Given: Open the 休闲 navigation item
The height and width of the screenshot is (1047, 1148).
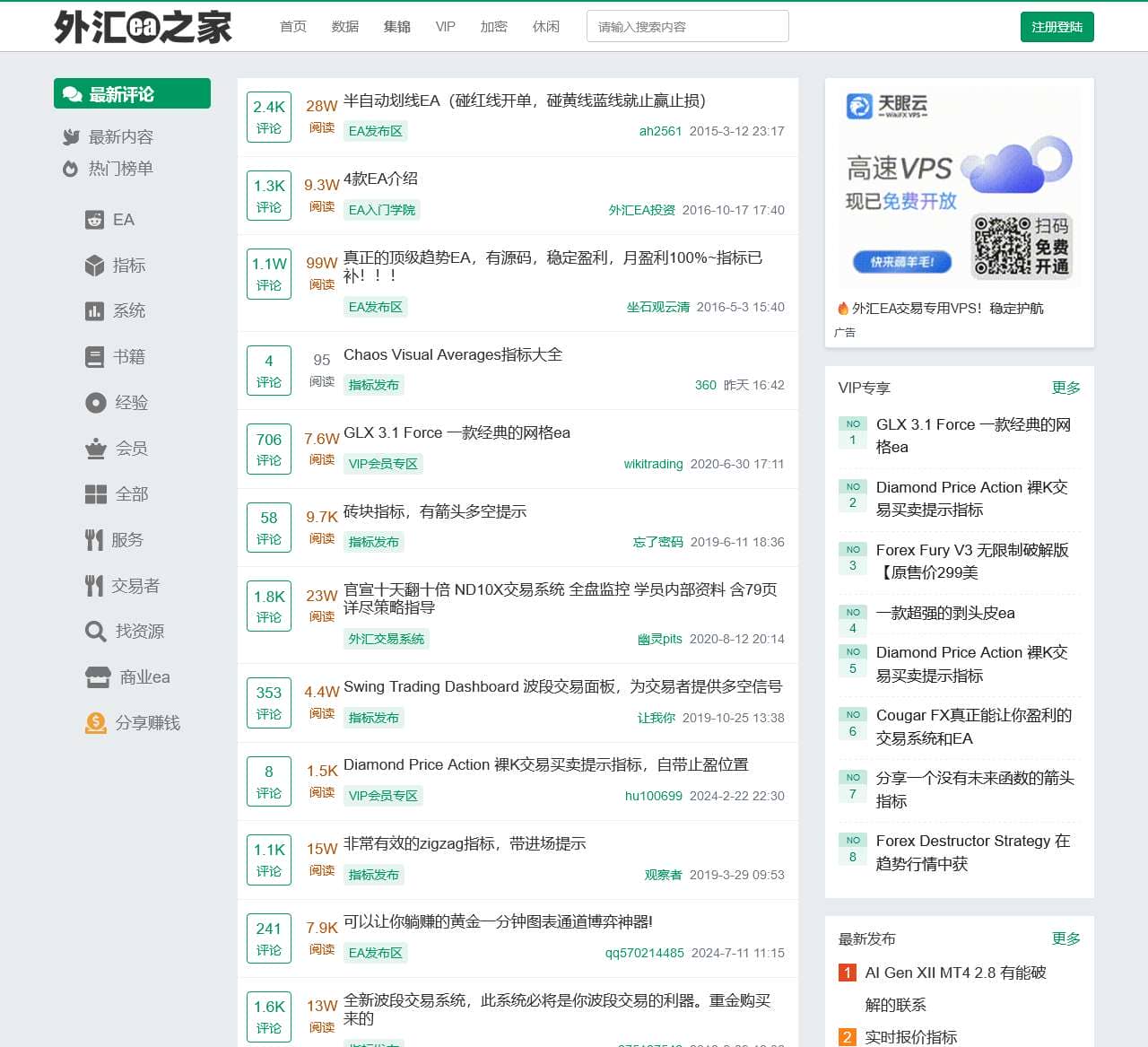Looking at the screenshot, I should pos(546,27).
